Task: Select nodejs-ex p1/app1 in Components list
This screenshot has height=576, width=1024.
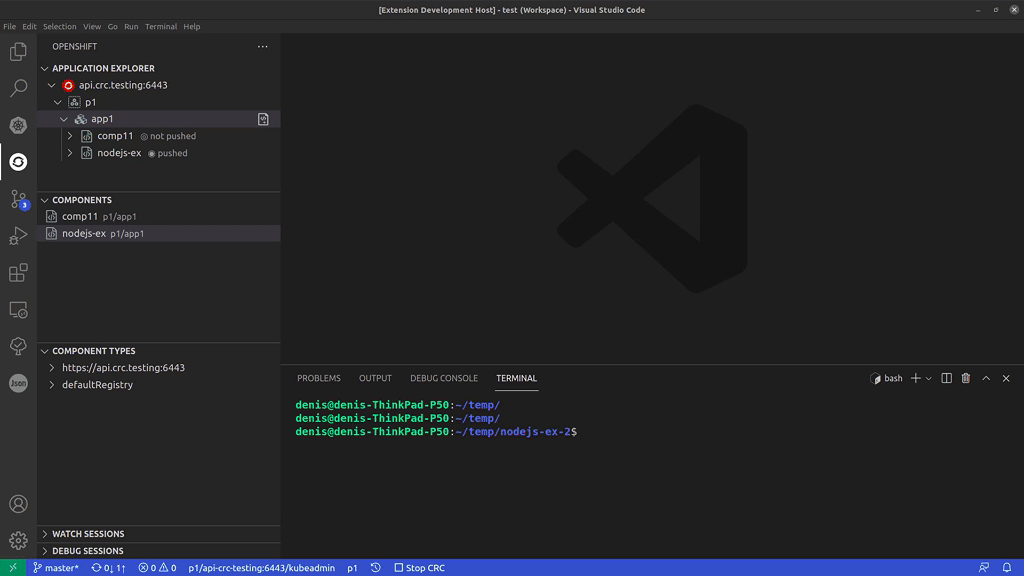Action: 159,233
